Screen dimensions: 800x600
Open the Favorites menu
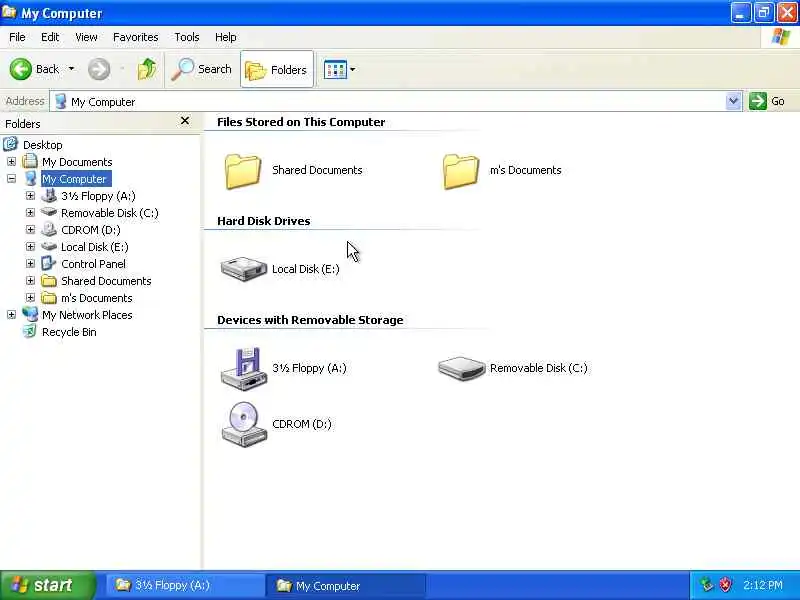(x=136, y=37)
